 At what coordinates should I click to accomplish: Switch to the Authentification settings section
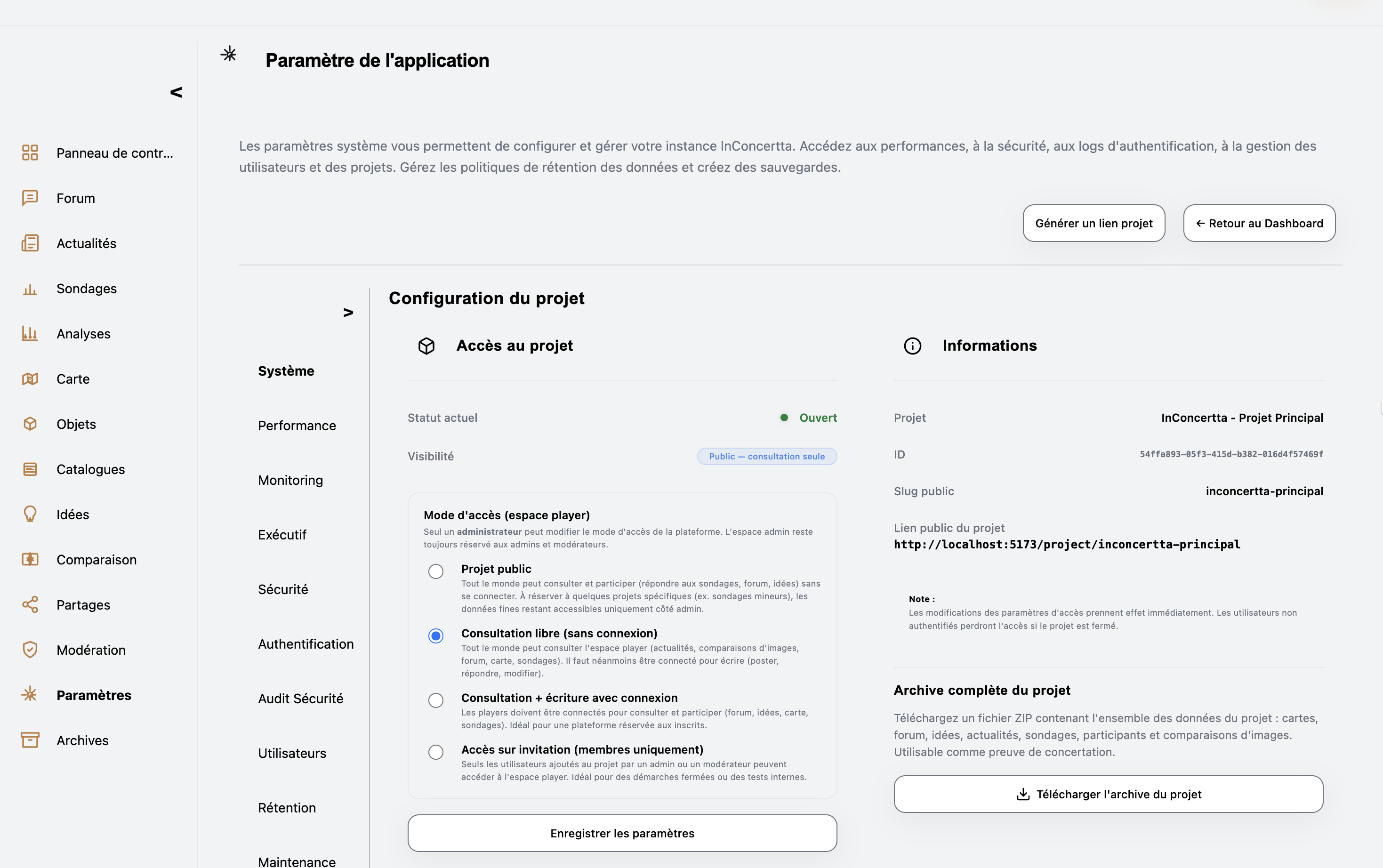point(306,643)
